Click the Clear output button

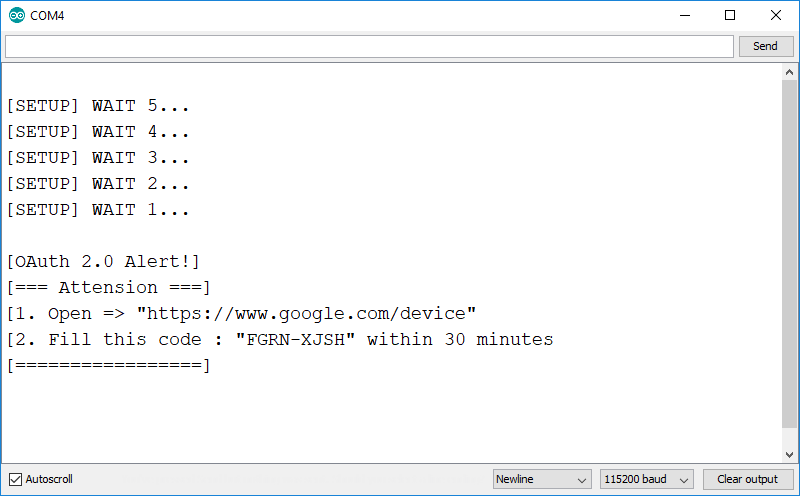[x=747, y=479]
